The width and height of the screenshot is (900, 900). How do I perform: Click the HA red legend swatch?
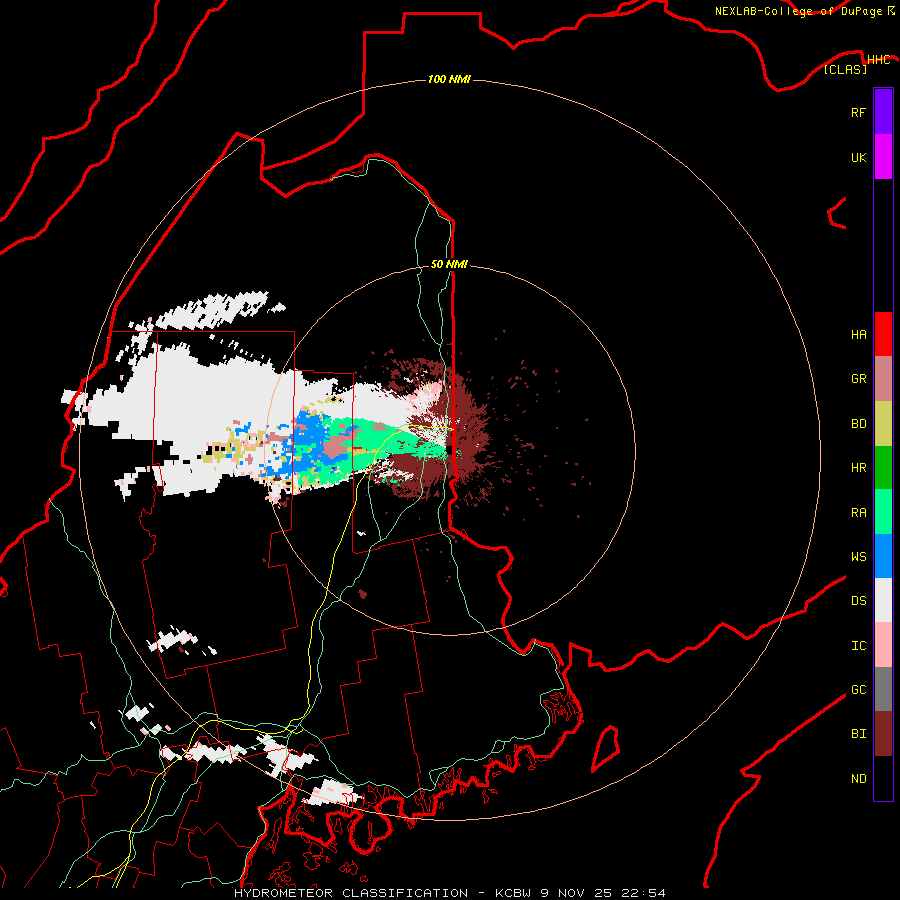(x=883, y=334)
